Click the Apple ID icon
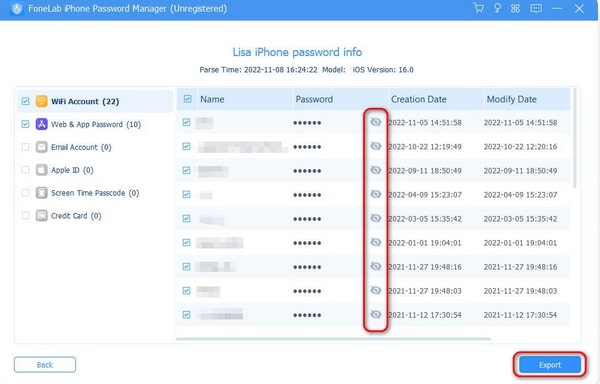This screenshot has width=600, height=384. click(x=42, y=170)
